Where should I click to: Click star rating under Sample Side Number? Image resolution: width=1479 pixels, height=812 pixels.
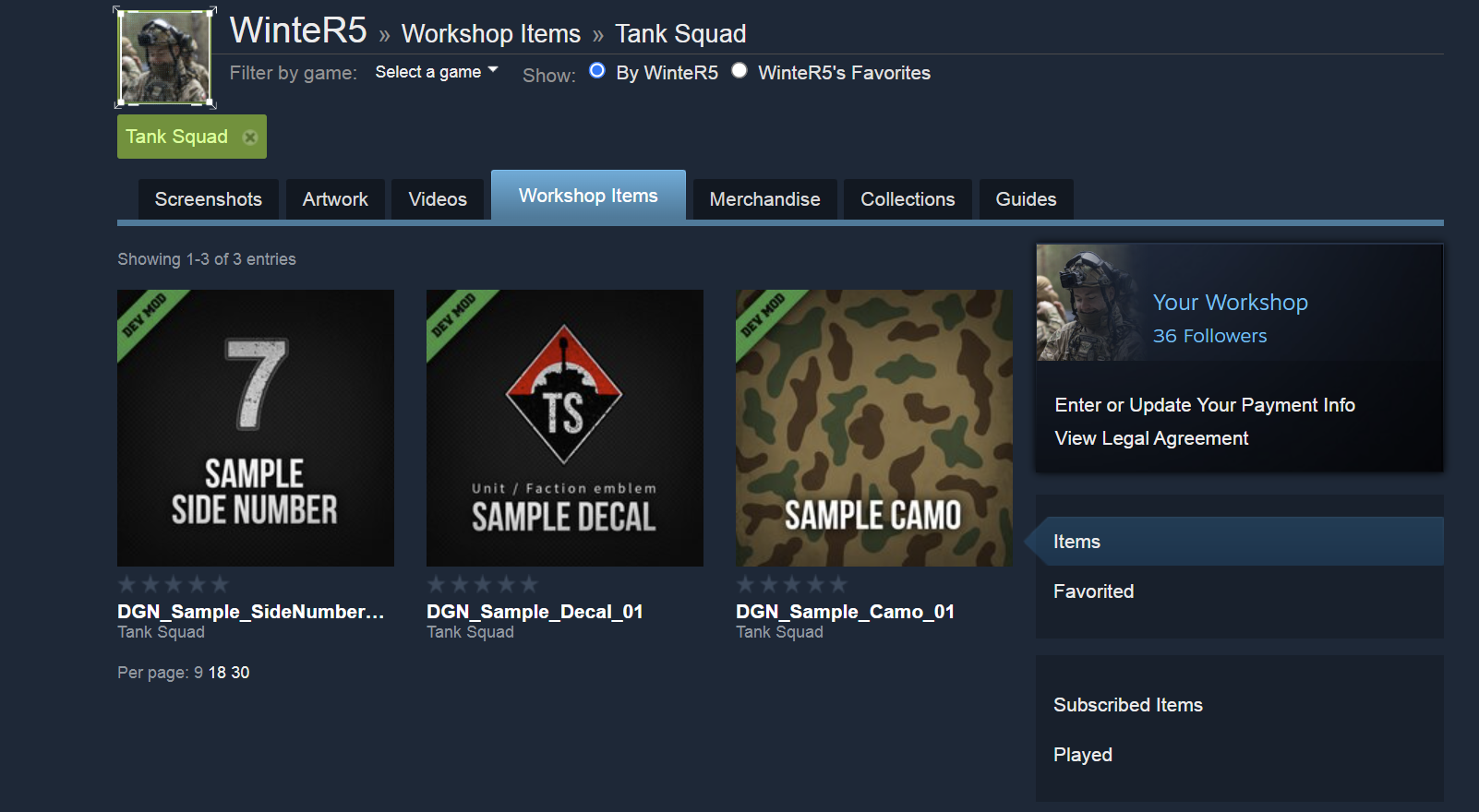[174, 584]
